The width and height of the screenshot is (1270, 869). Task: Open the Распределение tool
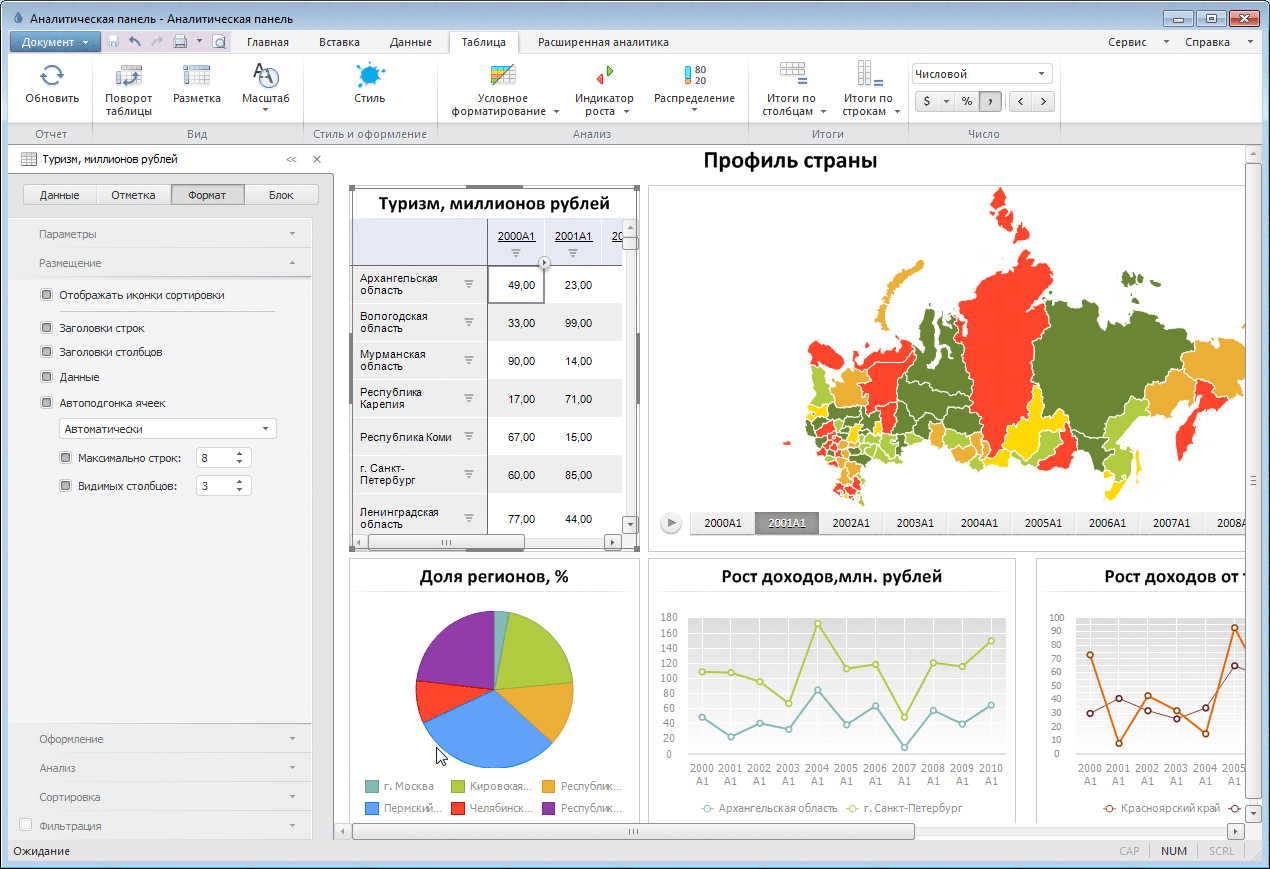[694, 77]
